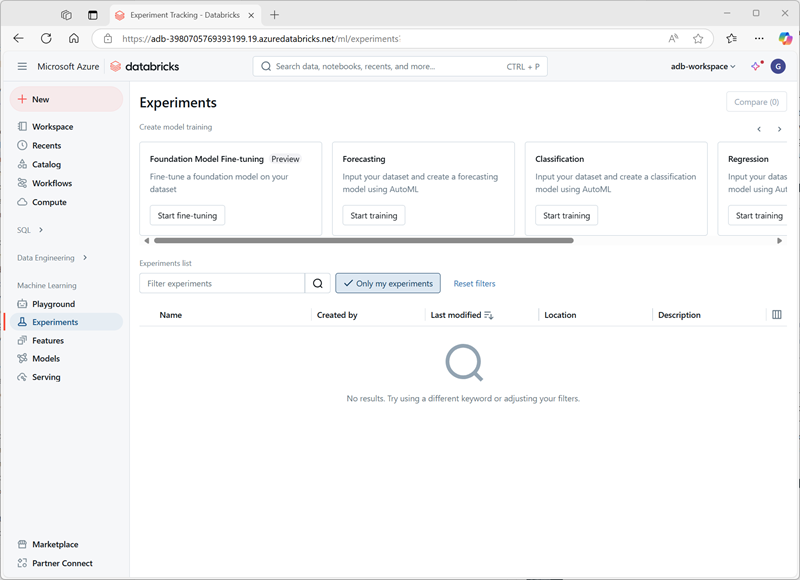Start training for Regression

(759, 215)
